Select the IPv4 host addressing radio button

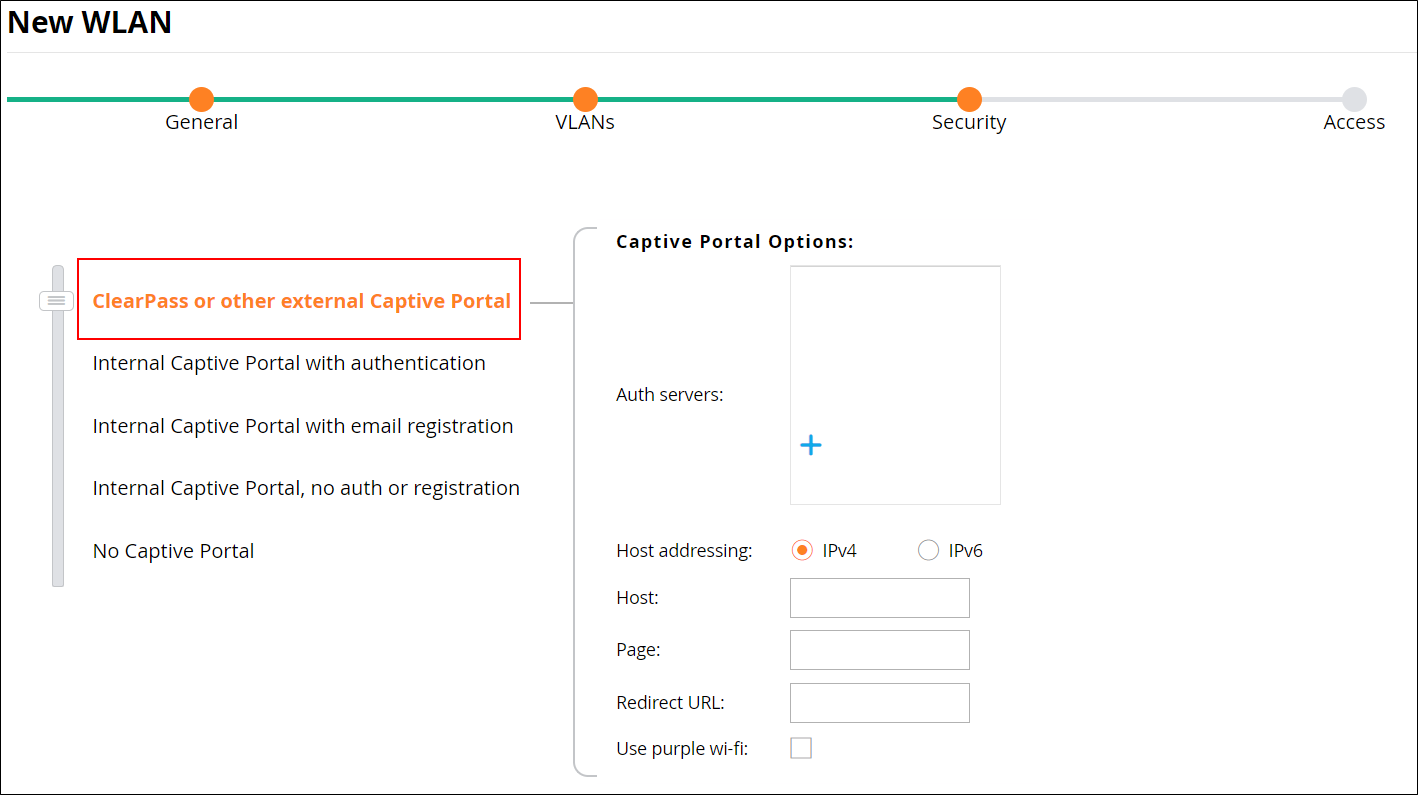tap(801, 550)
